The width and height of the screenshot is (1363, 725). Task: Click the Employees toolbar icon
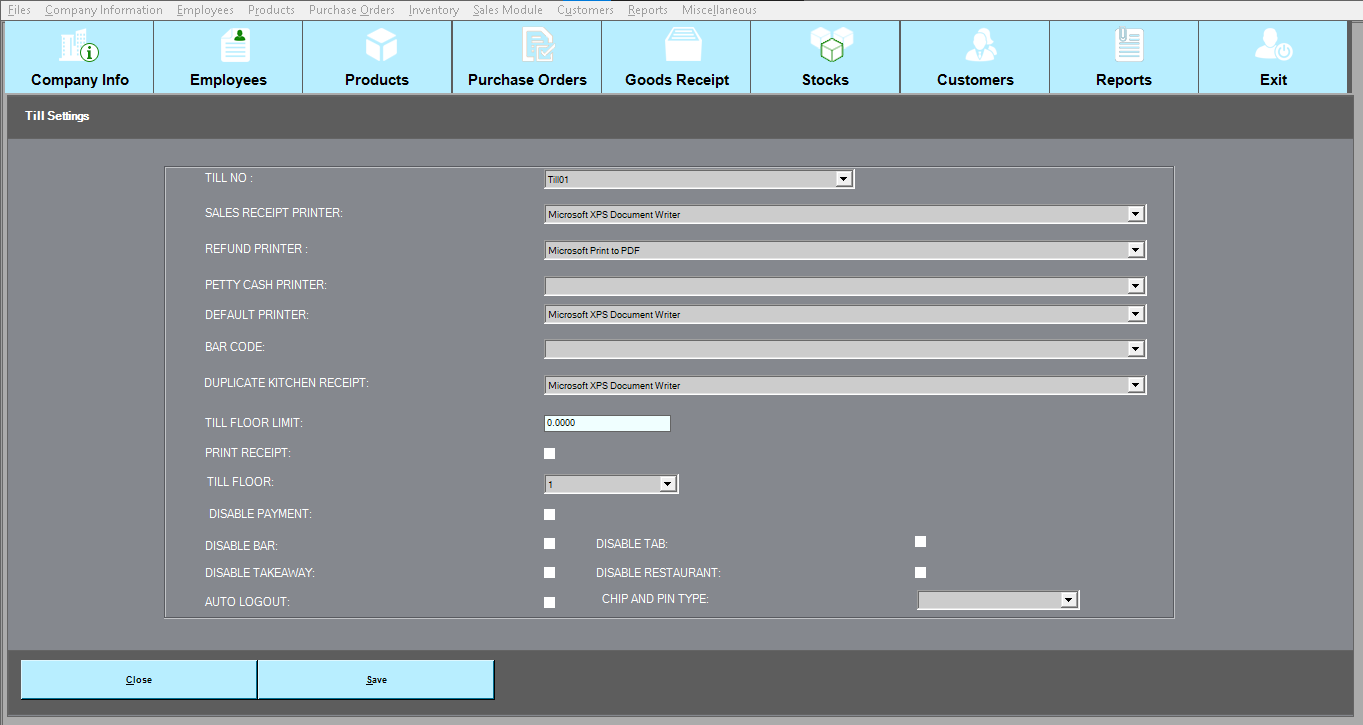(x=229, y=47)
